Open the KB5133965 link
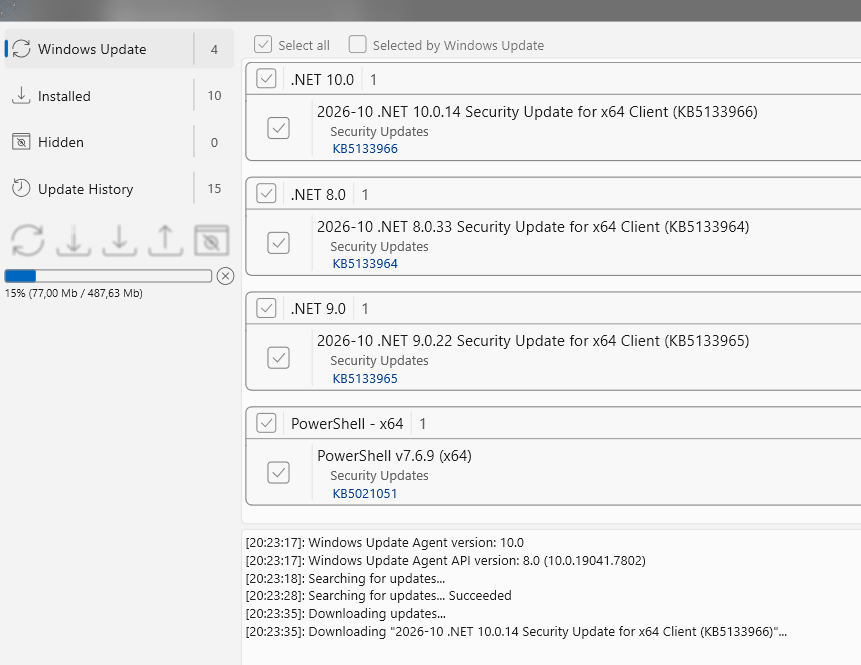Image resolution: width=861 pixels, height=665 pixels. (x=365, y=378)
